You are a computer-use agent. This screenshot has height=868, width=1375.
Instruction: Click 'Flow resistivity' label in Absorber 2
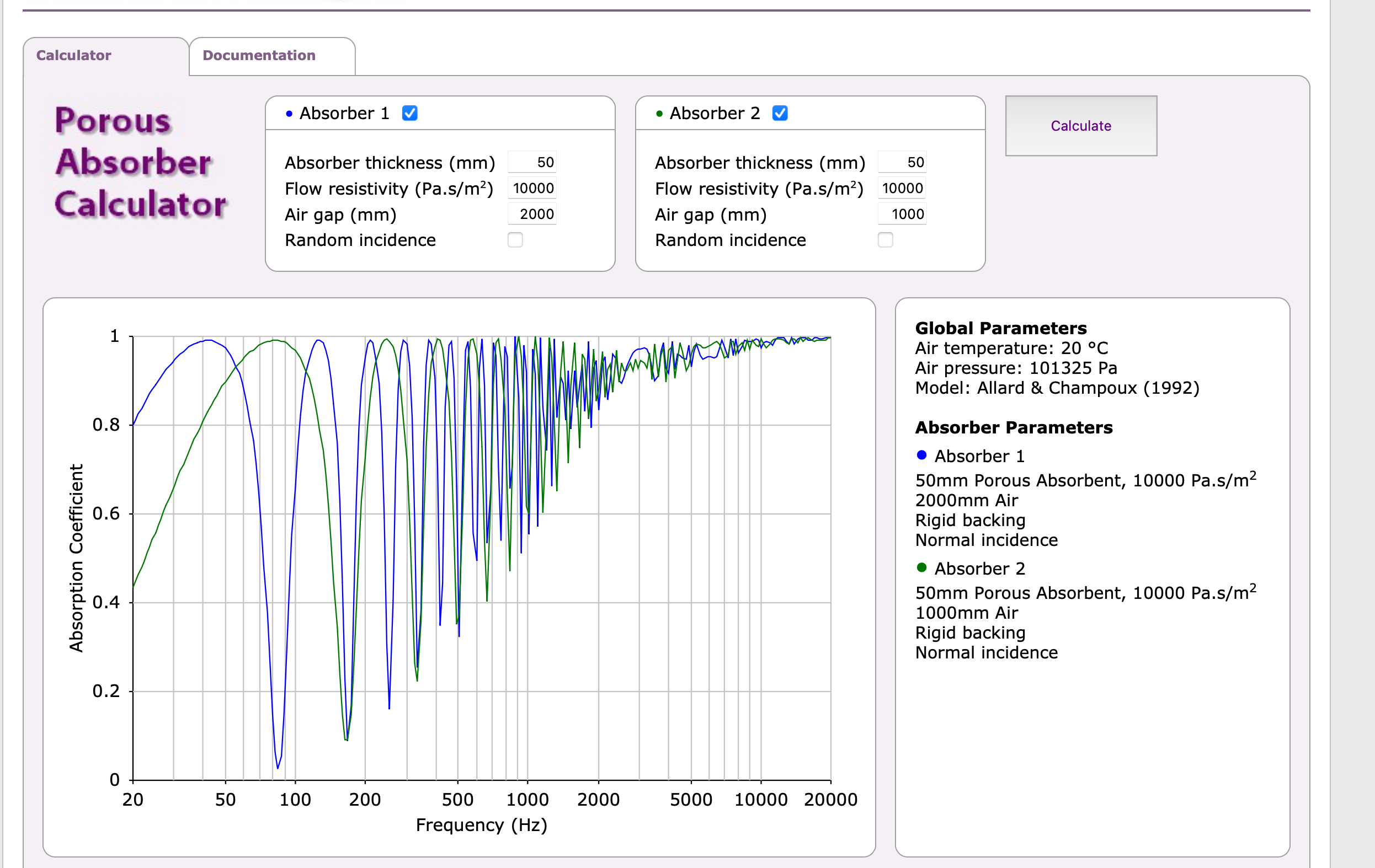(x=759, y=188)
